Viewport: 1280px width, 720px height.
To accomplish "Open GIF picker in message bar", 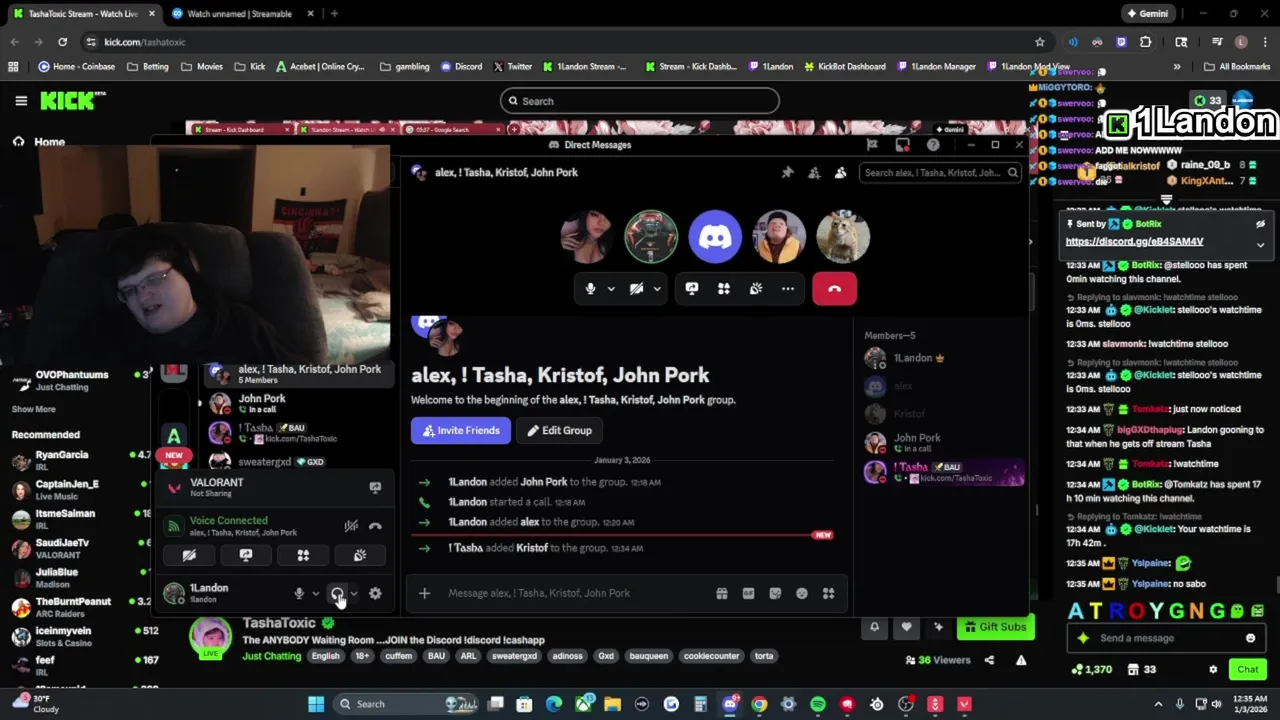I will (x=748, y=593).
